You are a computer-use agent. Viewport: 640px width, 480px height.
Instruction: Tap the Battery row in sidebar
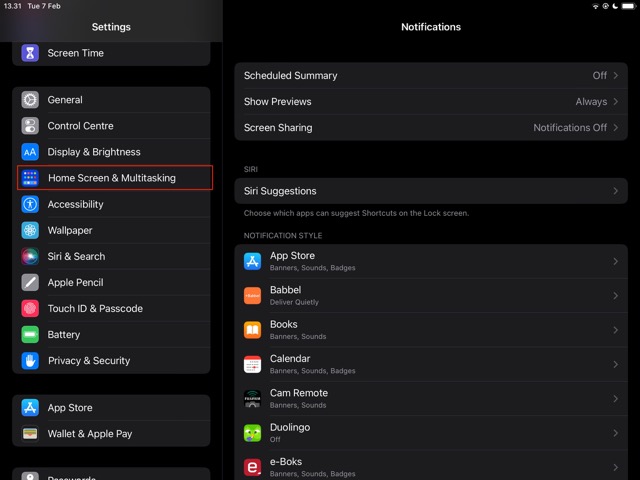(112, 334)
